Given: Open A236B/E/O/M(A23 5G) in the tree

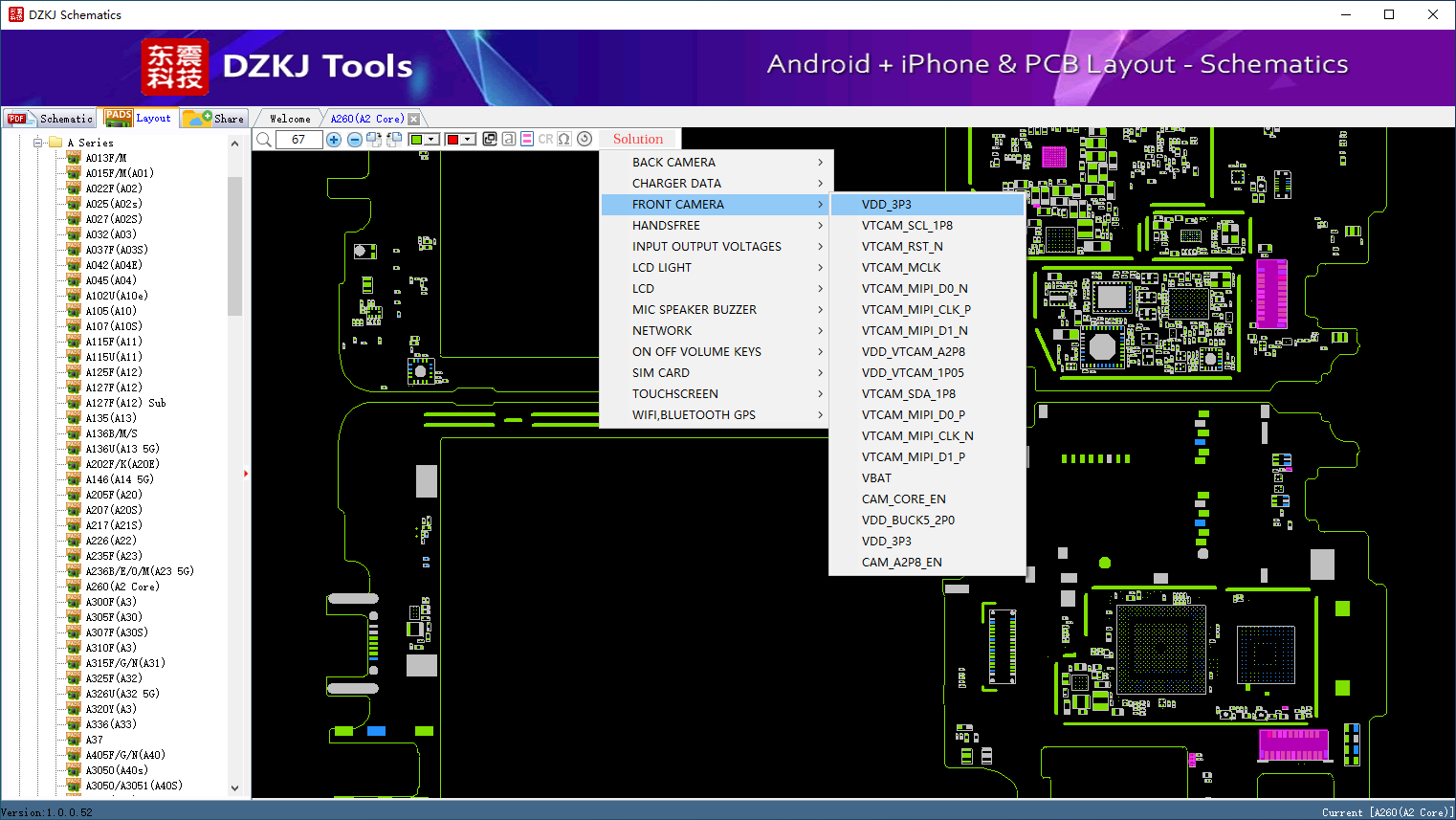Looking at the screenshot, I should [140, 571].
